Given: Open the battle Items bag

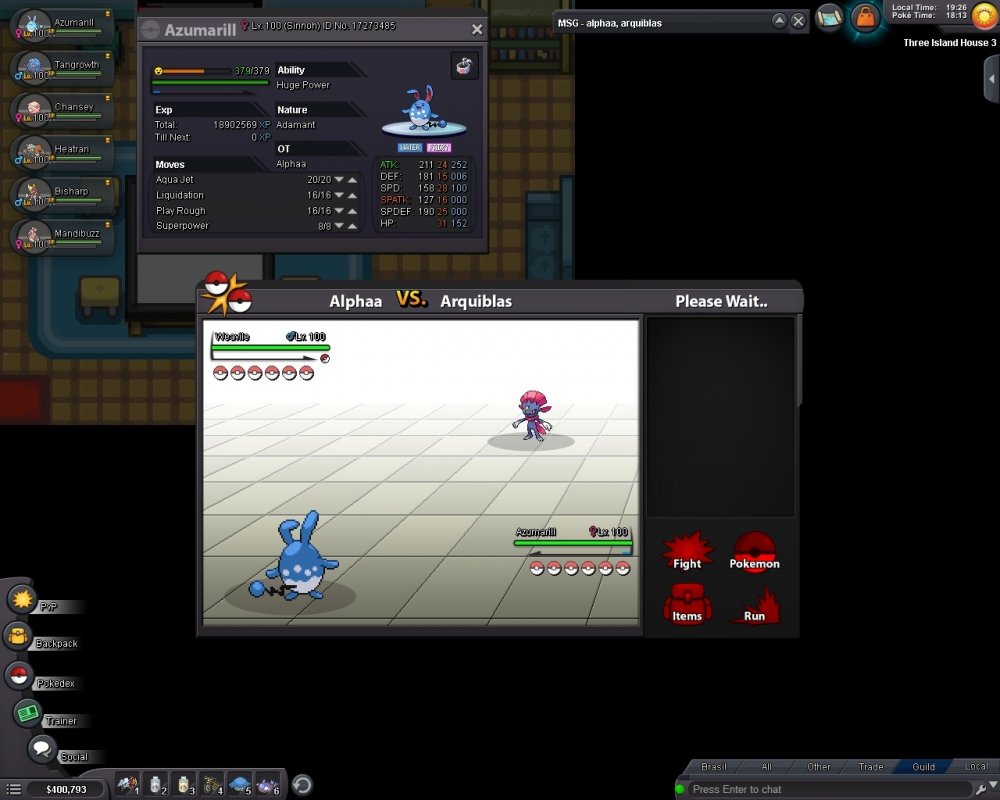Looking at the screenshot, I should point(687,604).
